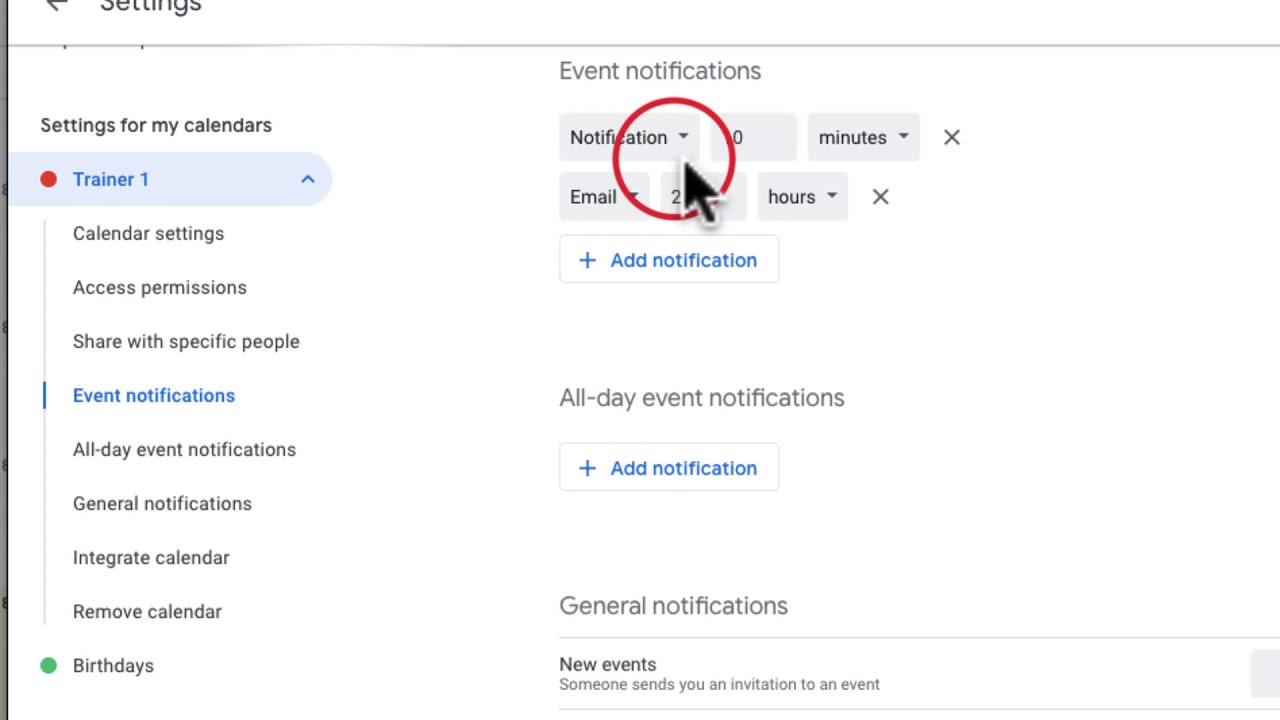Click 'Someone sends you an invitation' description
Image resolution: width=1280 pixels, height=720 pixels.
719,684
